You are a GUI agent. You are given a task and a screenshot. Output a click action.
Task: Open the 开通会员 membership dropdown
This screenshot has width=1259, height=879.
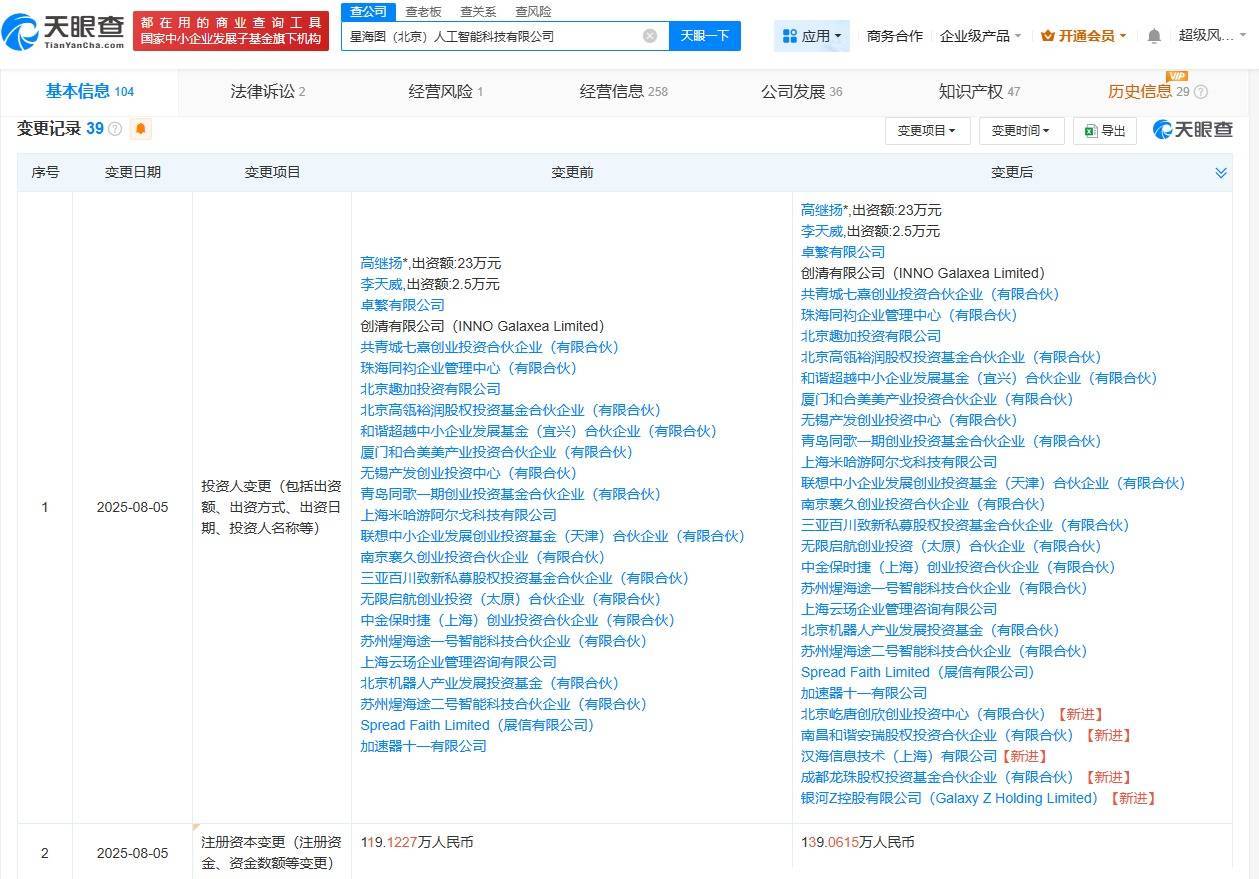[1083, 36]
